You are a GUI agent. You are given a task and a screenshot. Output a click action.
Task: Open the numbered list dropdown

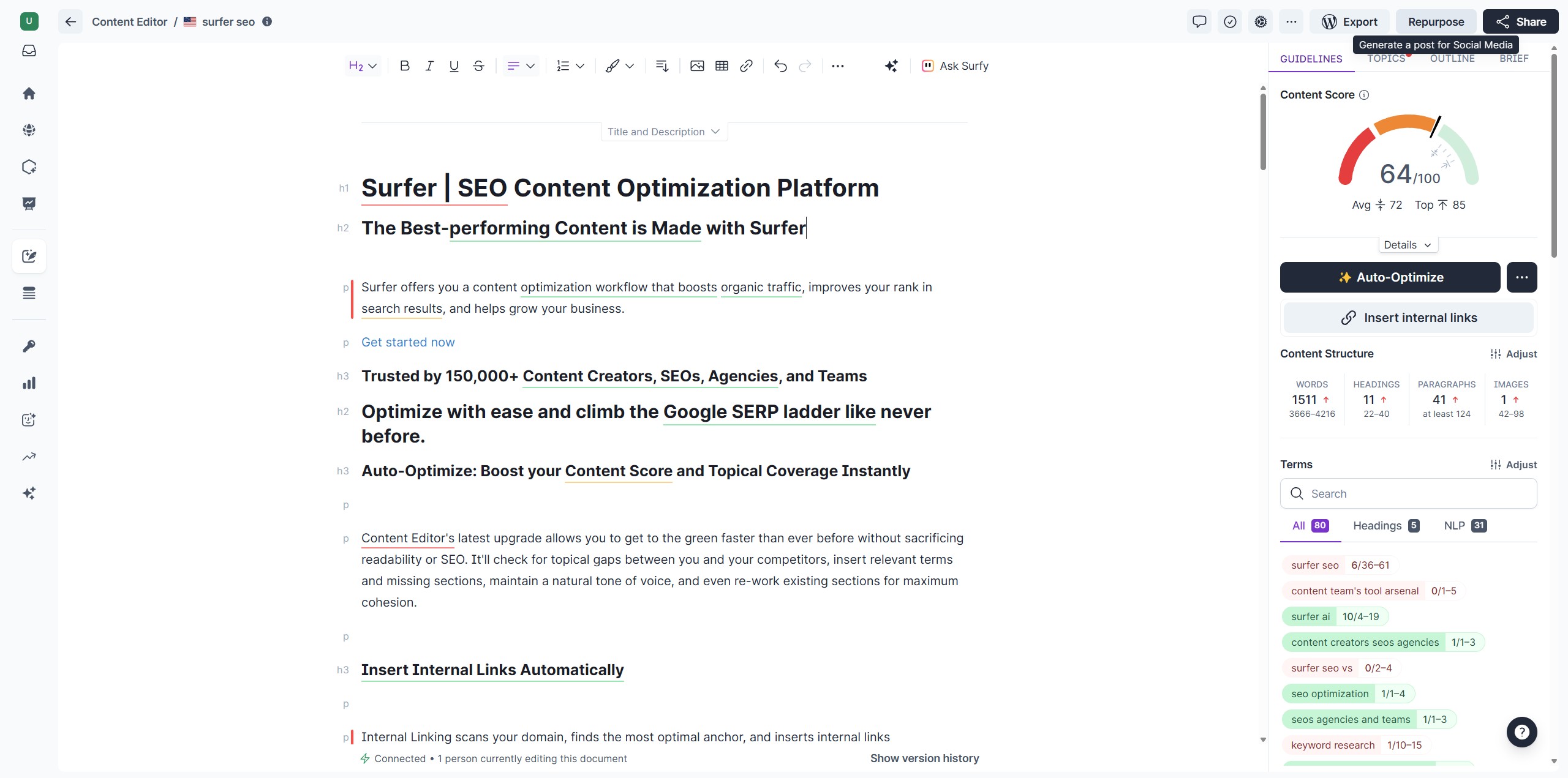(x=570, y=65)
